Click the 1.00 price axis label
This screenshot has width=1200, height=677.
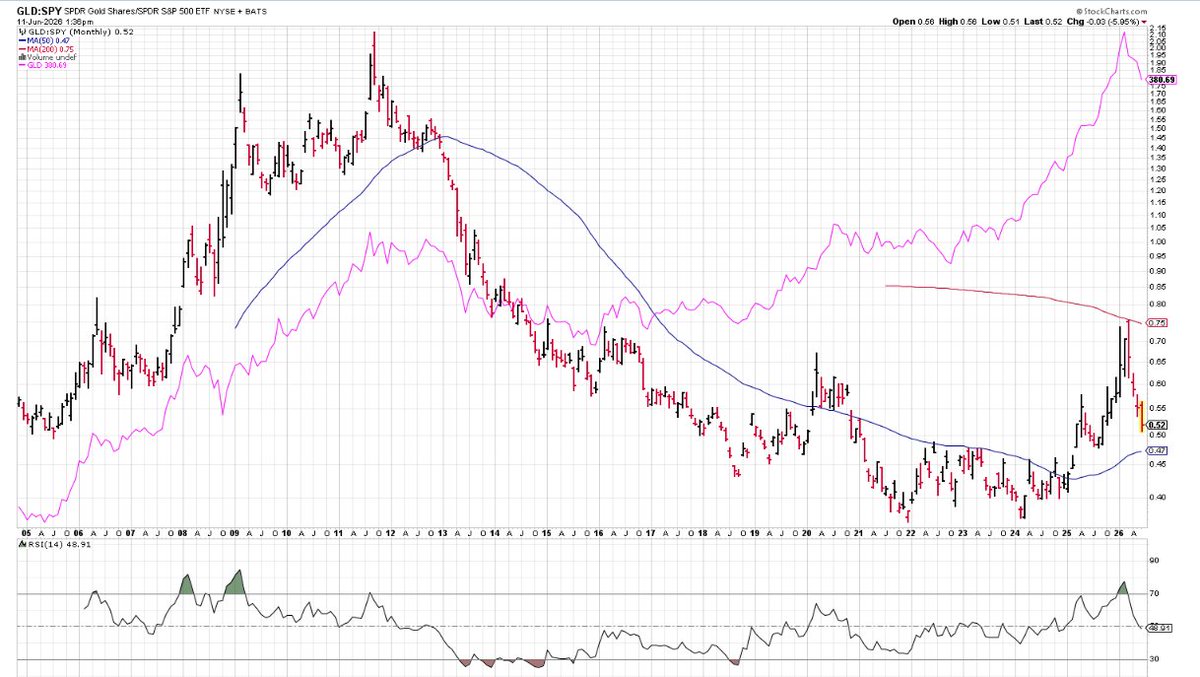click(x=1157, y=241)
